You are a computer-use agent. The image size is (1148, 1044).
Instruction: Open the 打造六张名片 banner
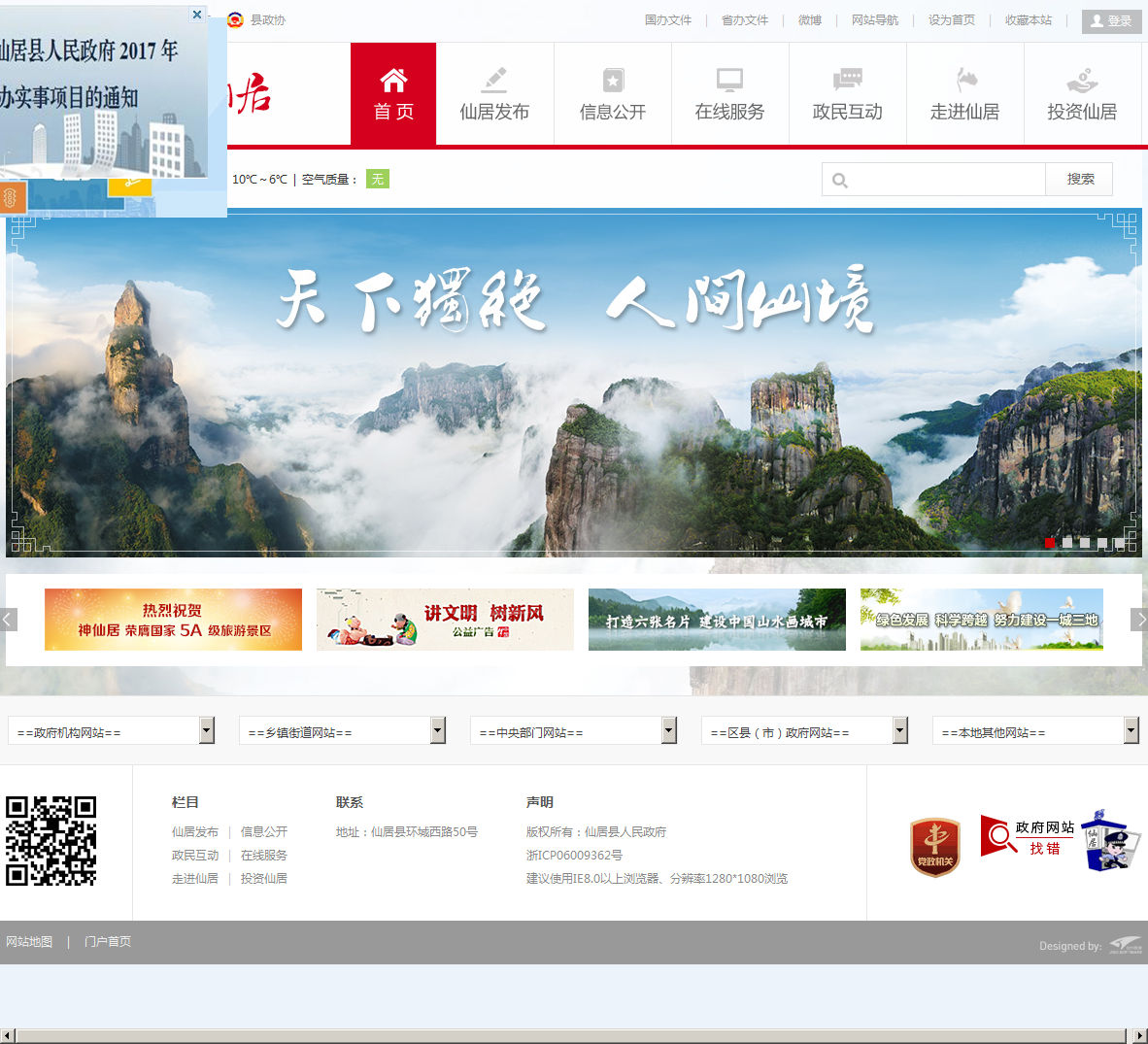[717, 620]
